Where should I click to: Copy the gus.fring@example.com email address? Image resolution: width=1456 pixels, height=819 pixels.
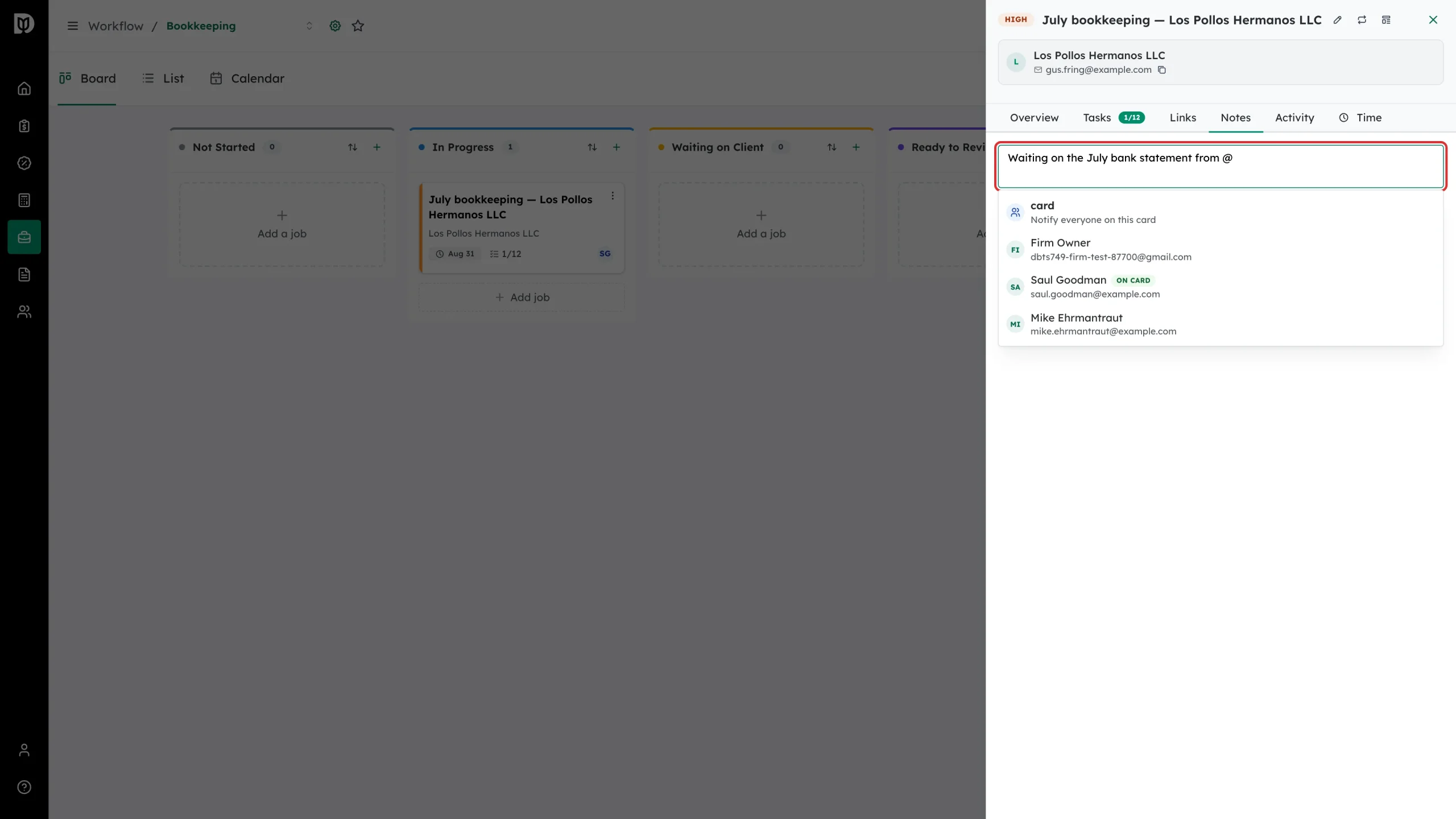(1162, 70)
